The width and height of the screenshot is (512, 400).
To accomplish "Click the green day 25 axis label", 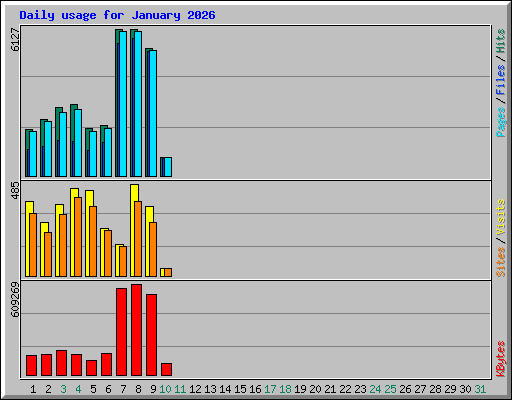I will [390, 389].
